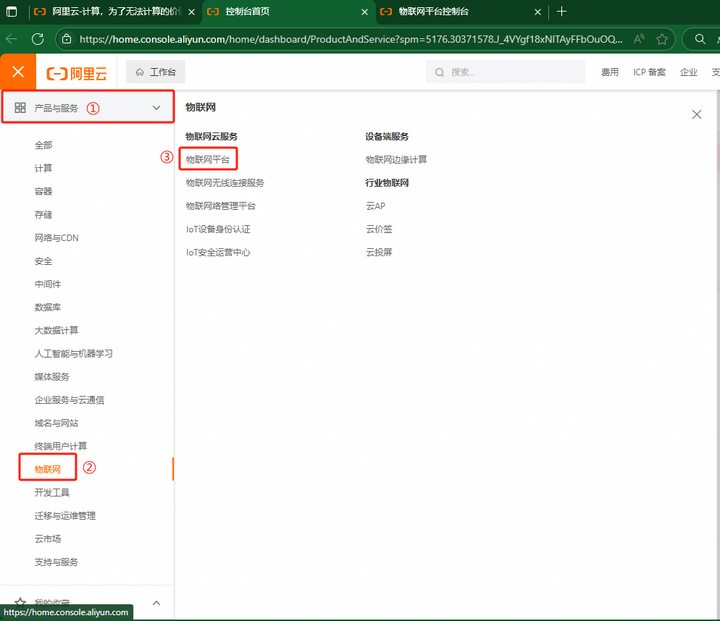Viewport: 720px width, 621px height.
Task: Open the 工作台 home button
Action: [156, 72]
